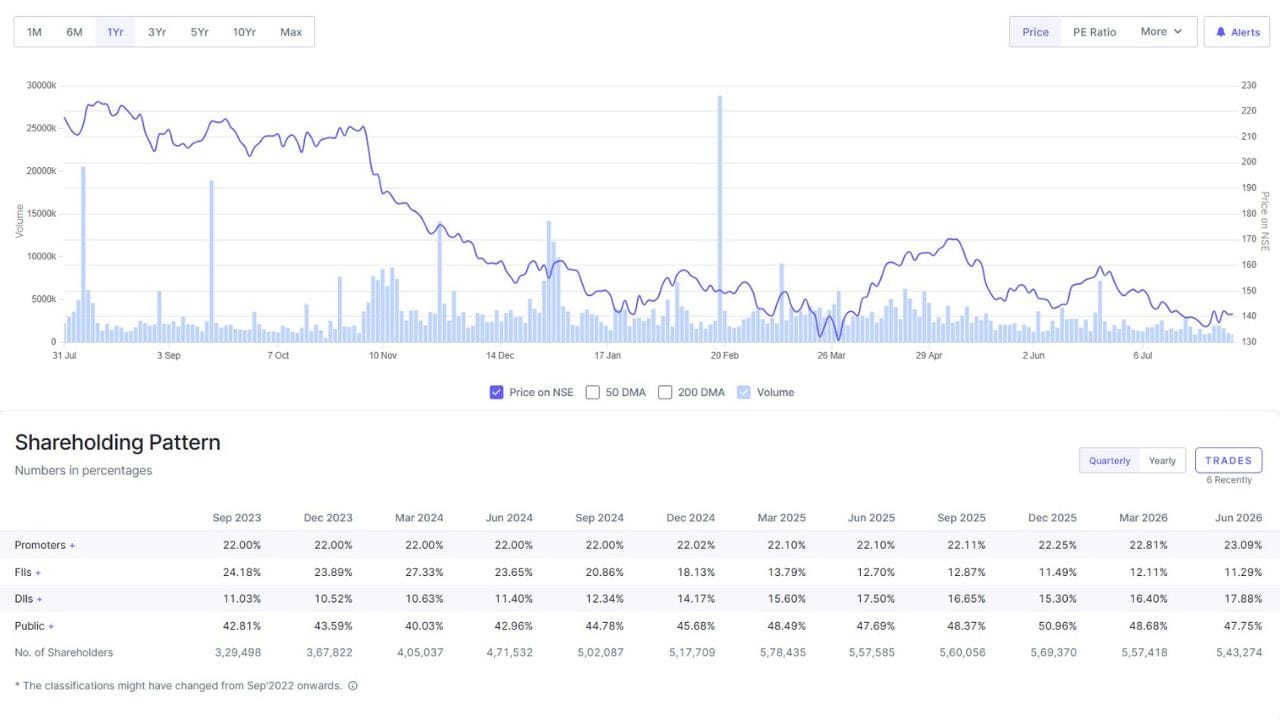Switch chart to PE Ratio view
The image size is (1280, 720).
pyautogui.click(x=1094, y=32)
